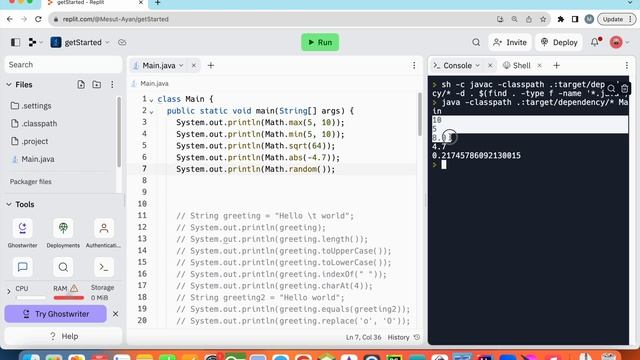Create a new folder icon
Image resolution: width=640 pixels, height=360 pixels.
click(97, 84)
